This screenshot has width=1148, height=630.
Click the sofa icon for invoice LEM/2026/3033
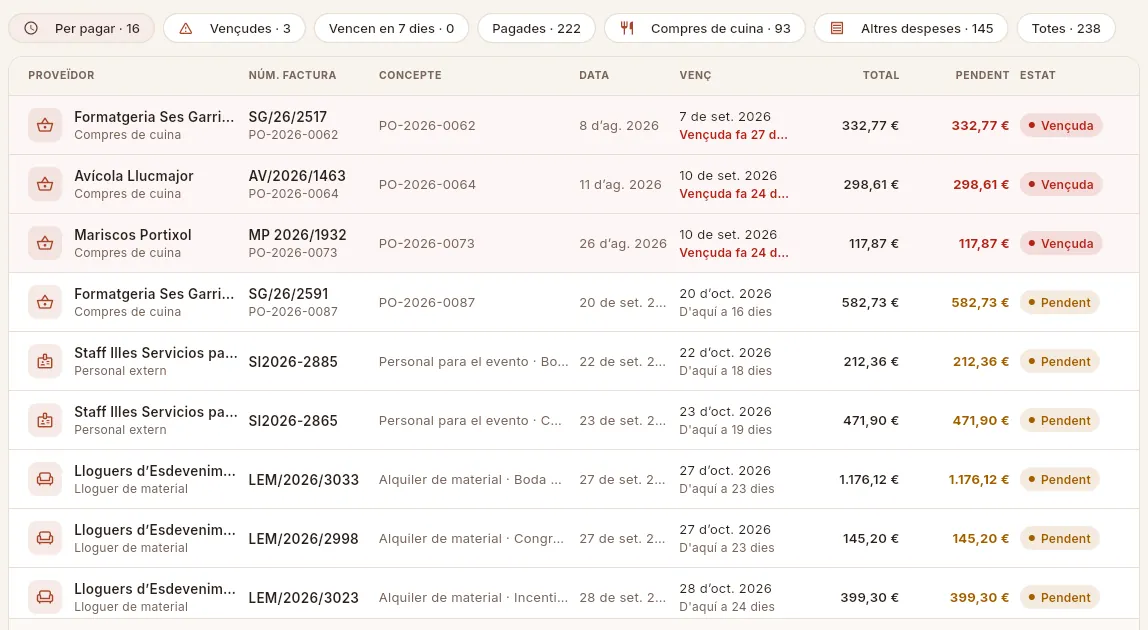pos(45,479)
